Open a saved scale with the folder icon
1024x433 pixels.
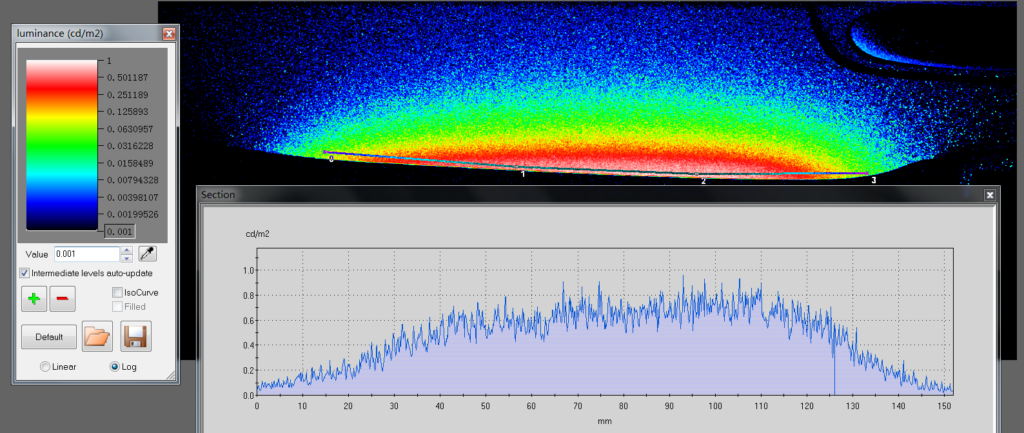[97, 336]
